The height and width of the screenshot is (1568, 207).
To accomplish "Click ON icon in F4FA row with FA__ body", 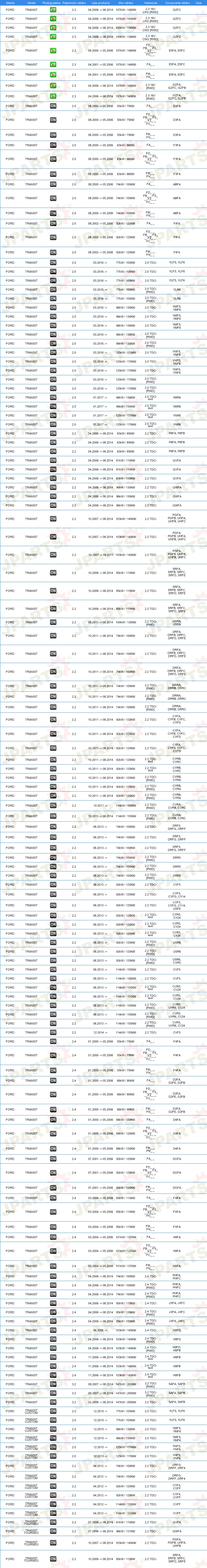I will 53,1041.
